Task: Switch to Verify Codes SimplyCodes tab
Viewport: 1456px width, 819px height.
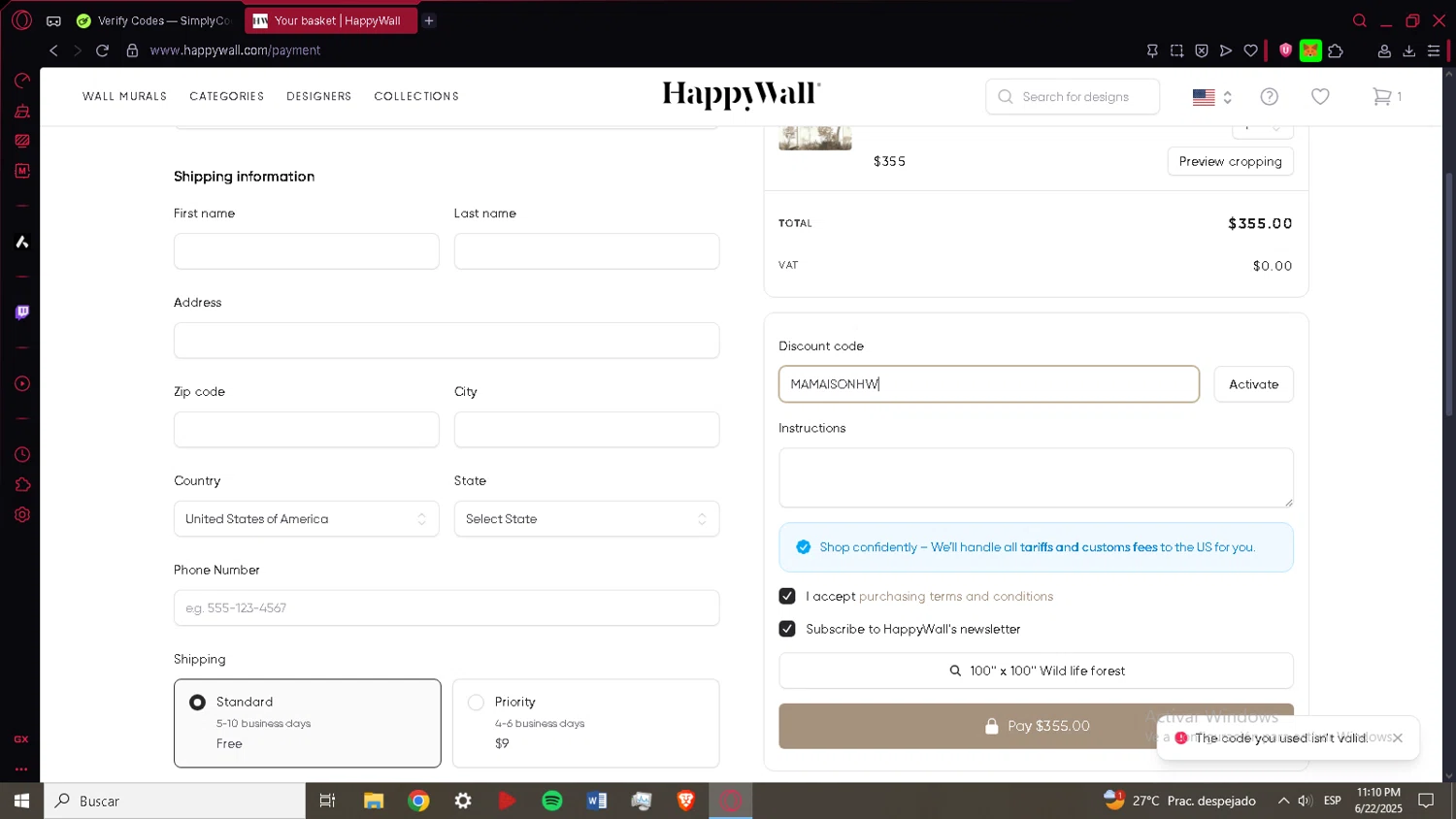Action: pyautogui.click(x=154, y=20)
